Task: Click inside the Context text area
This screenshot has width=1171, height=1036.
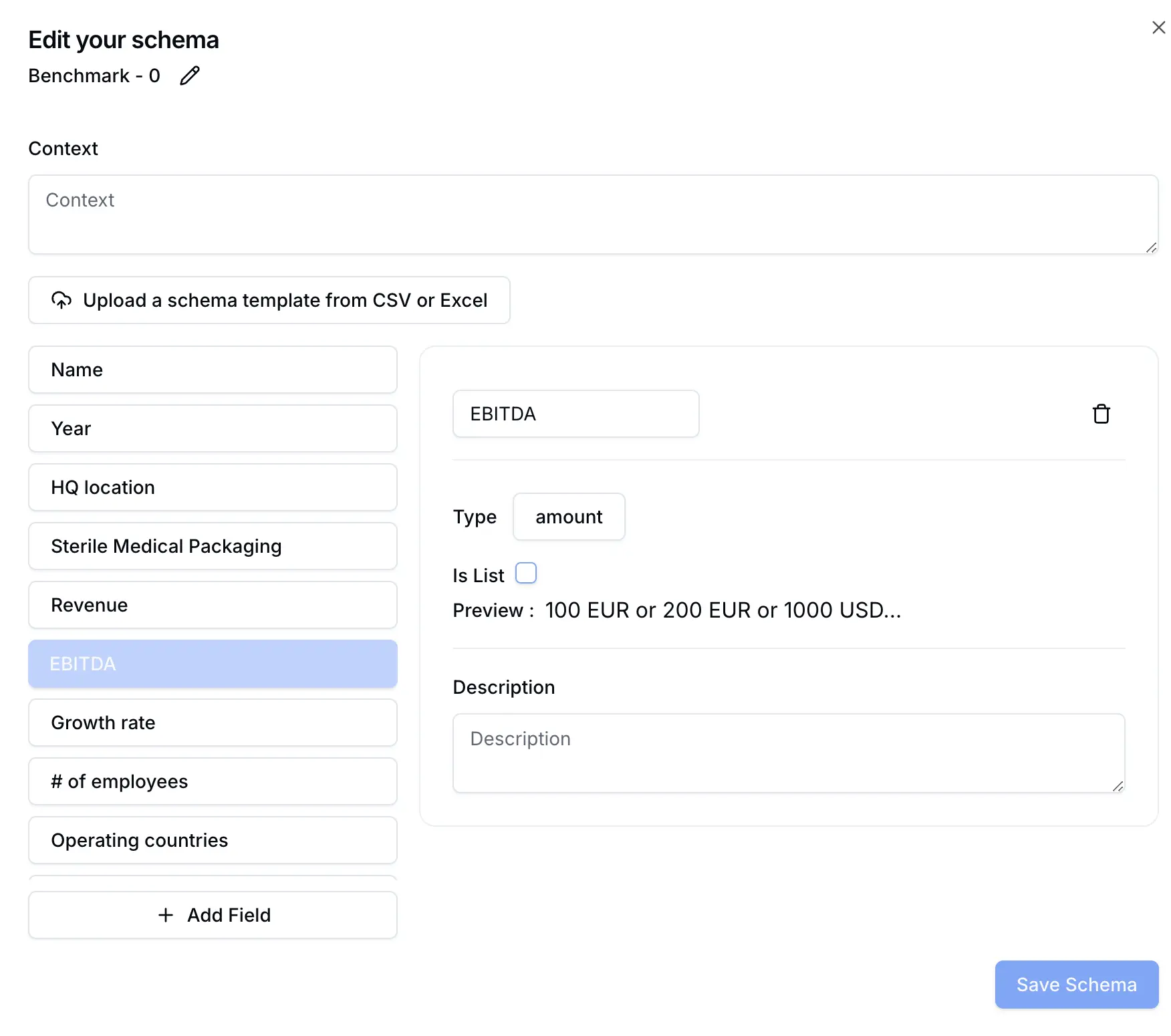Action: [x=593, y=214]
